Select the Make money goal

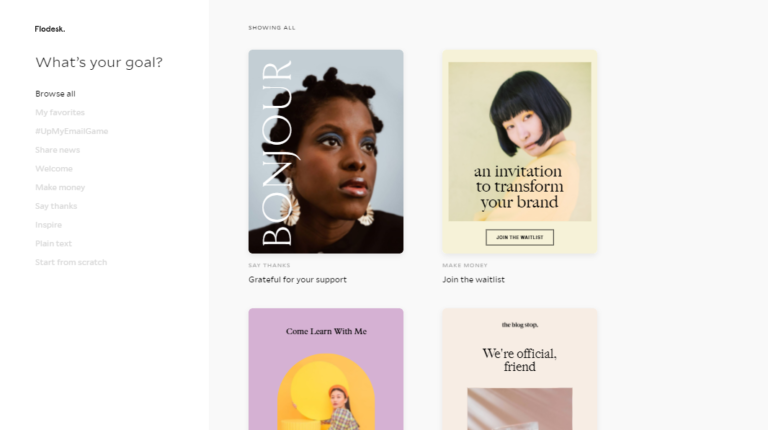(60, 187)
